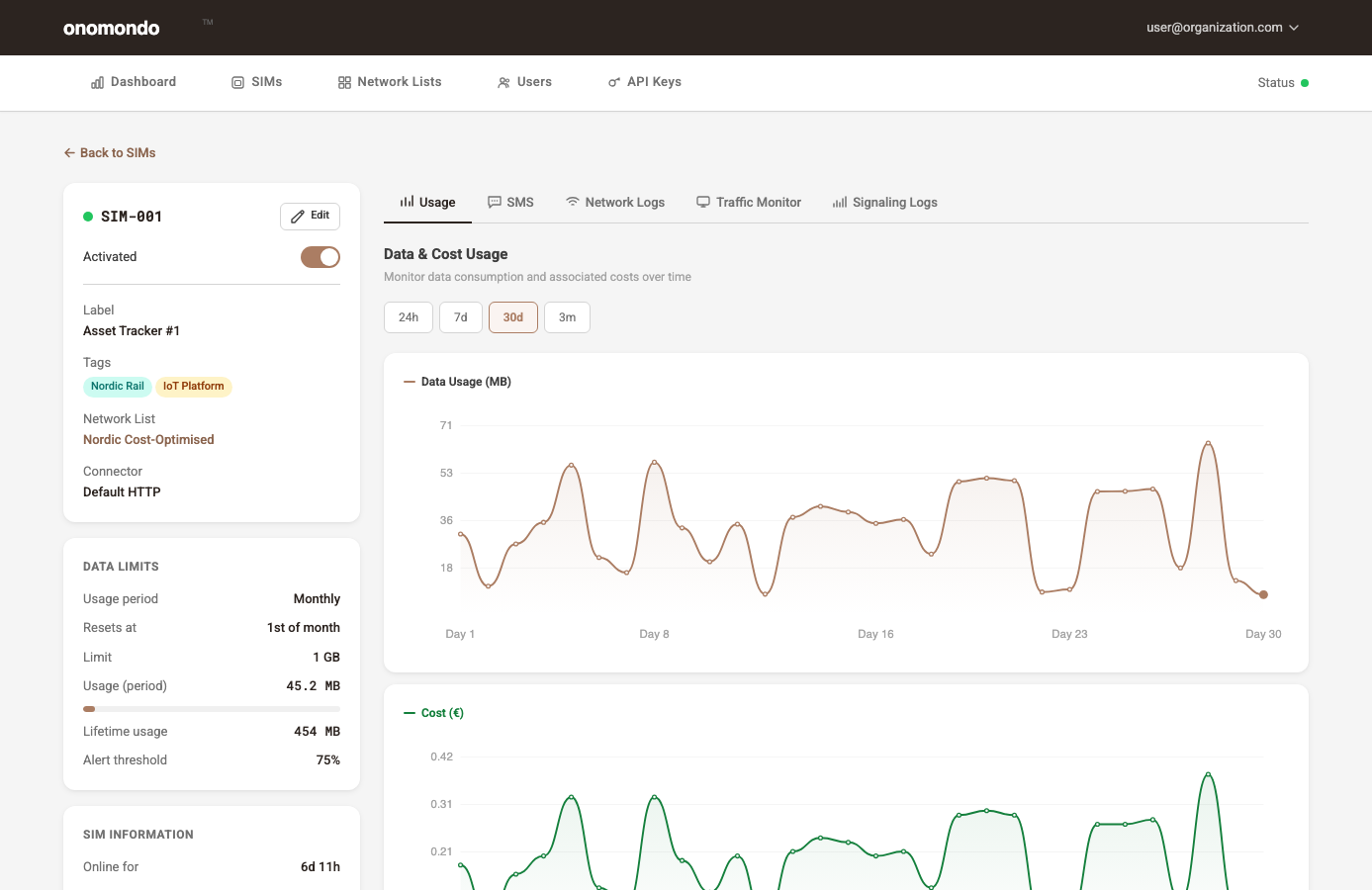
Task: Open the Nordic Cost-Optimised network list link
Action: tap(148, 440)
